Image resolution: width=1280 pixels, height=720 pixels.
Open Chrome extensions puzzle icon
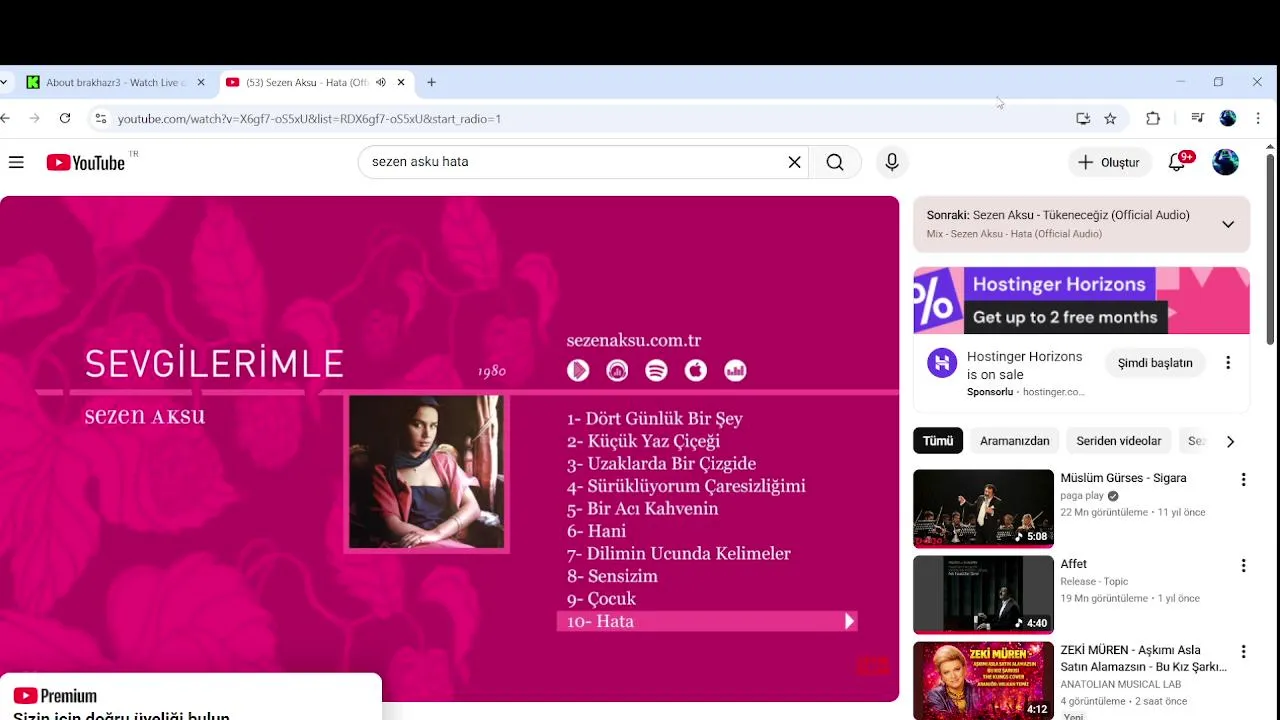1153,118
